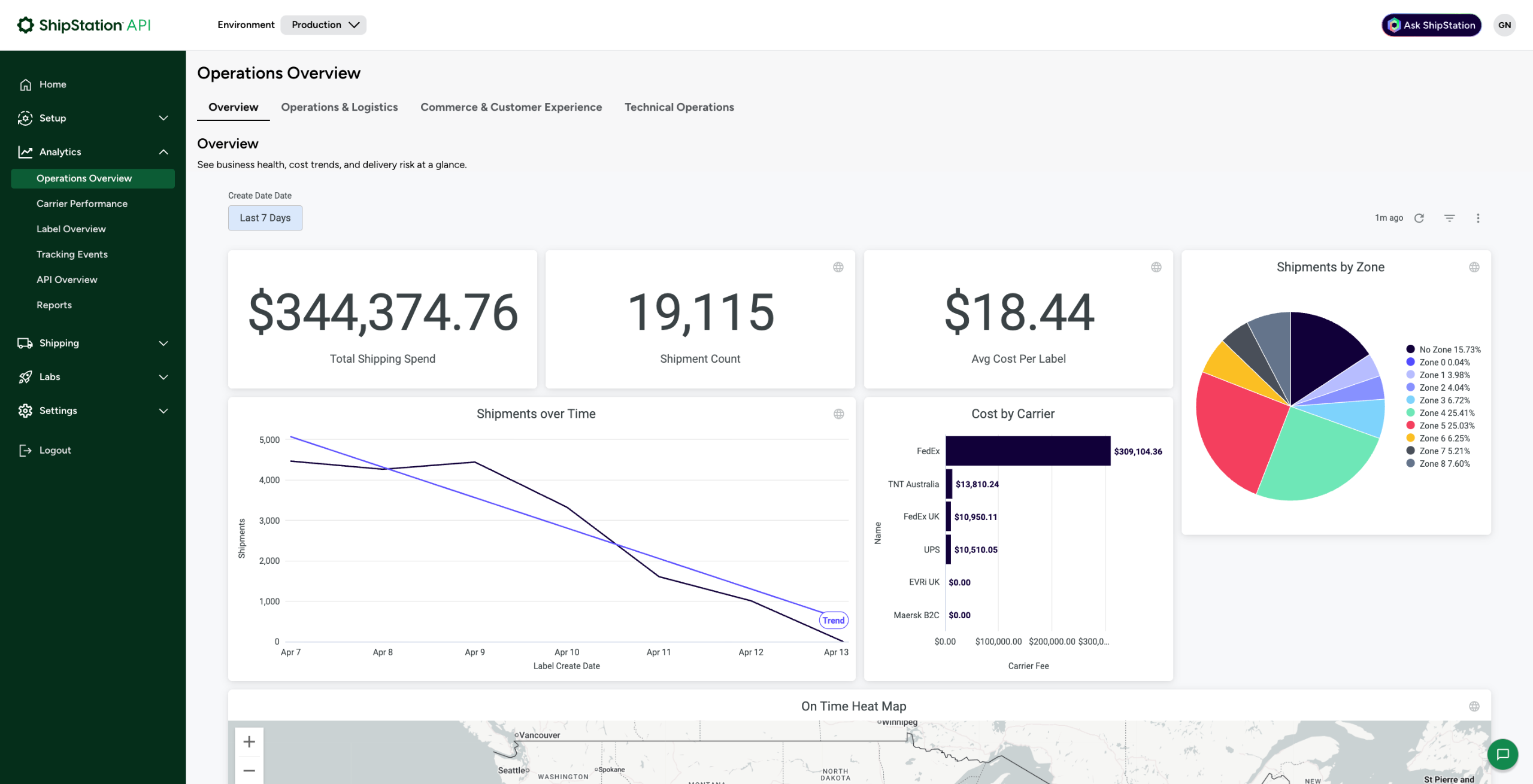Zoom in on the heat map
The image size is (1533, 784).
[x=249, y=742]
